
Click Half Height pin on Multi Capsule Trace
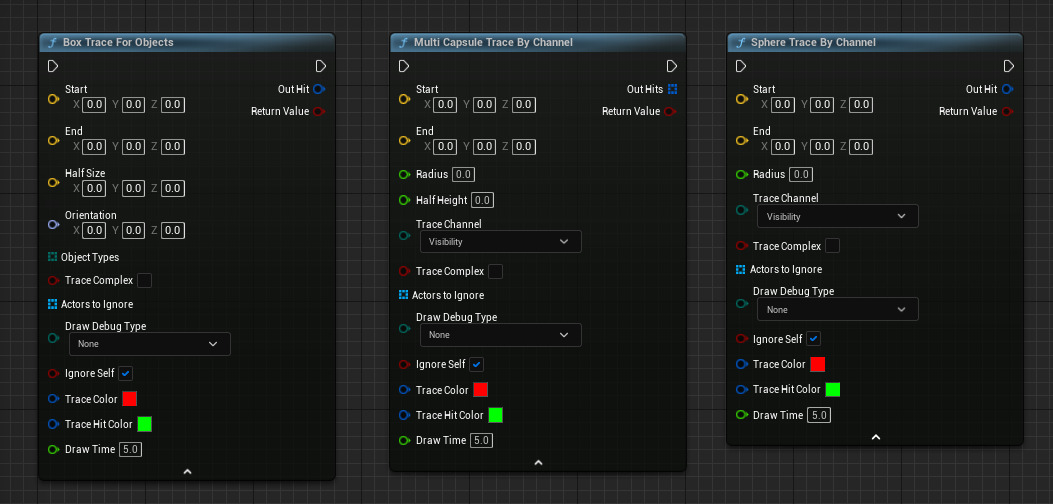click(x=404, y=200)
